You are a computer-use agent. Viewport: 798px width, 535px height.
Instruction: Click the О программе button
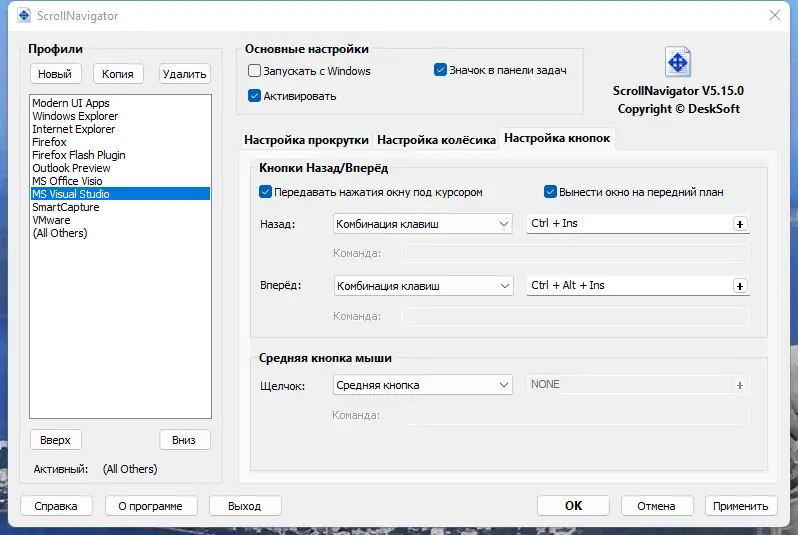click(150, 506)
